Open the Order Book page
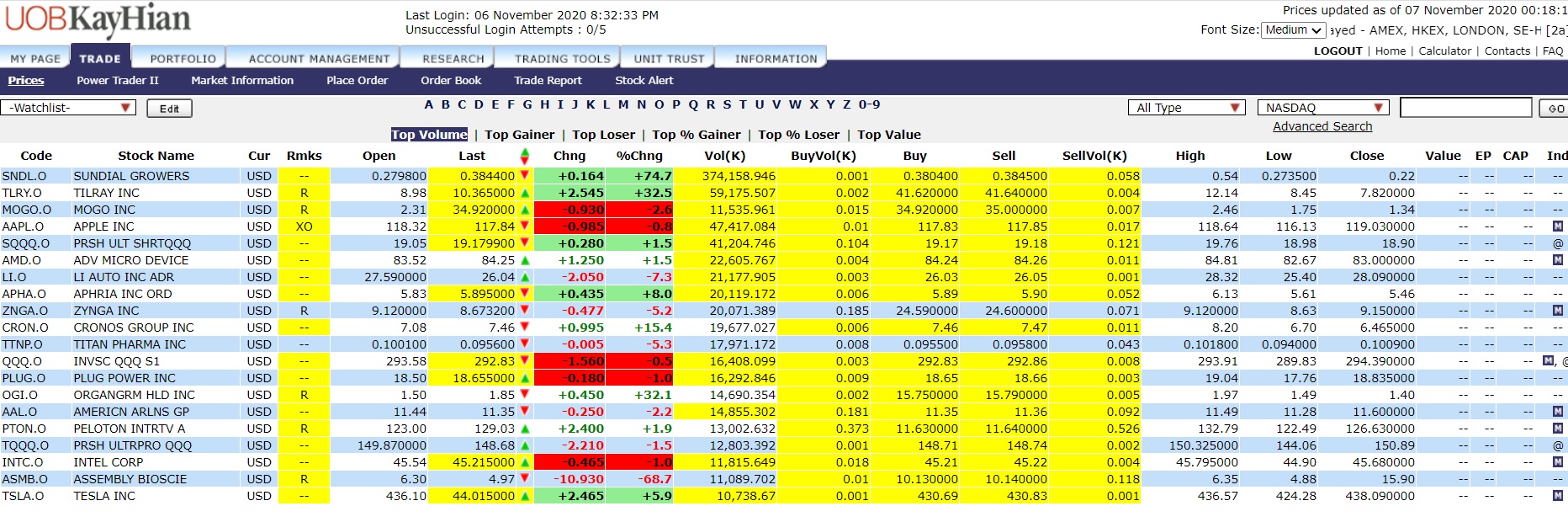 tap(451, 81)
